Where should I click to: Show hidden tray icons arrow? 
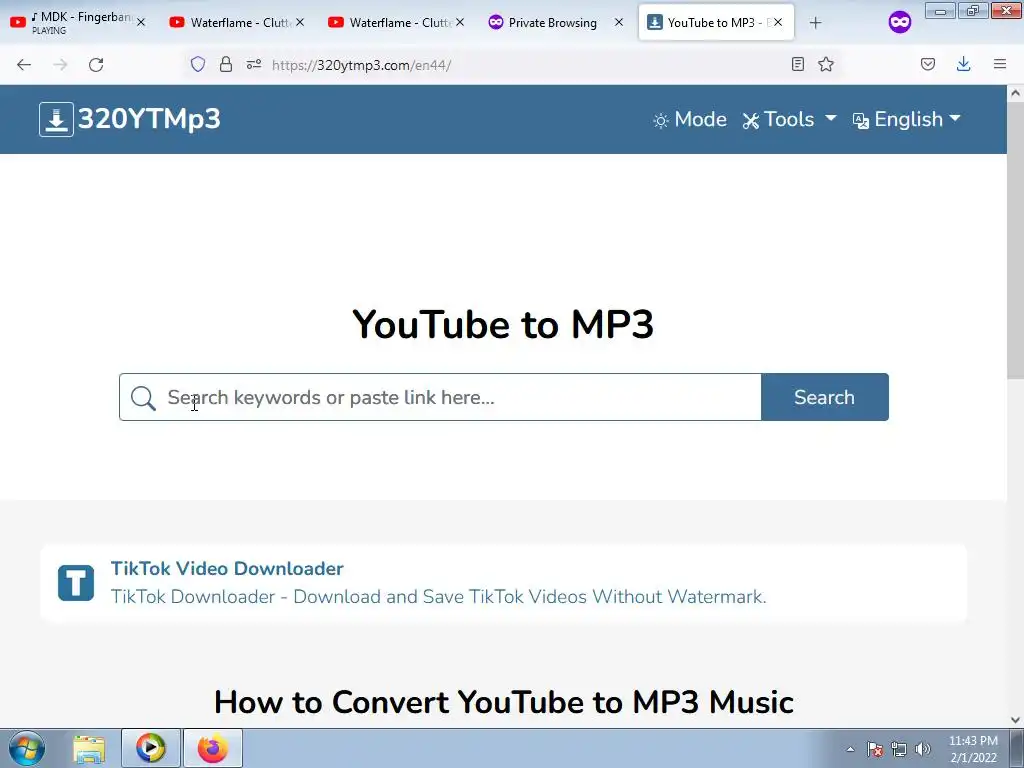coord(850,749)
